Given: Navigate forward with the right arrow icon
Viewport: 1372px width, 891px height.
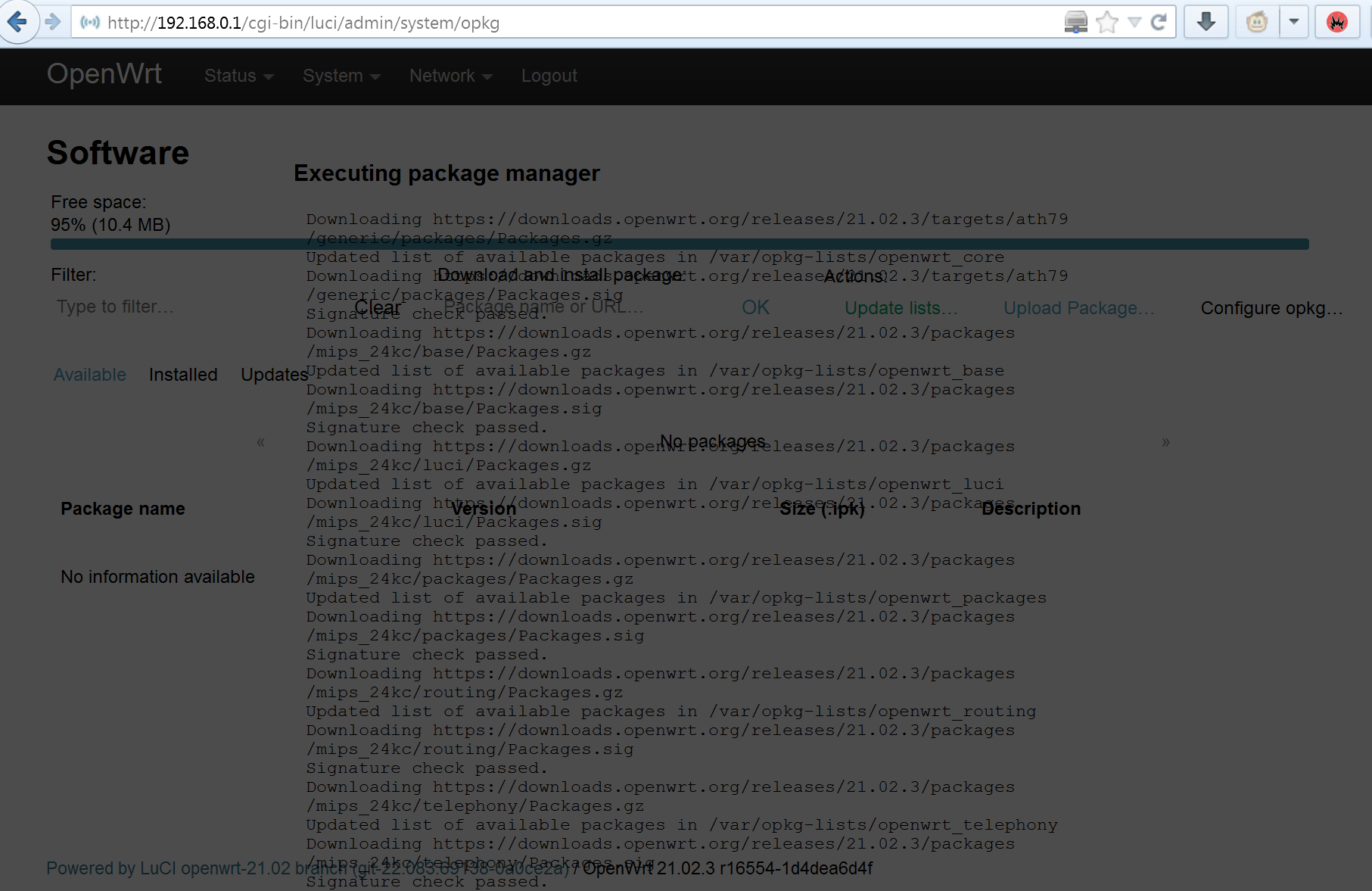Looking at the screenshot, I should coord(52,22).
